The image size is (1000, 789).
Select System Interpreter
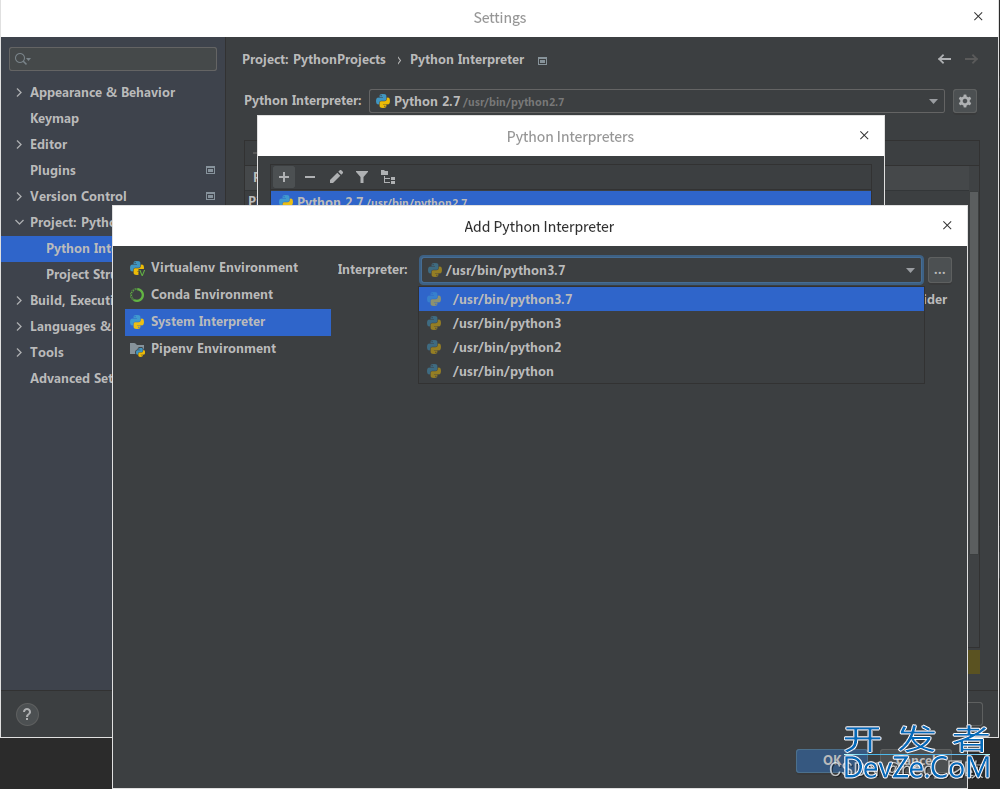tap(228, 322)
